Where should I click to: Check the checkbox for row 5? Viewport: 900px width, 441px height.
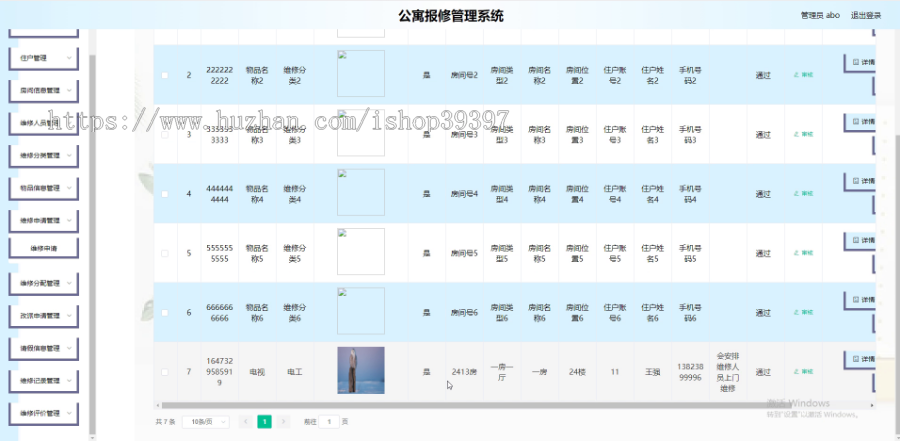(165, 253)
